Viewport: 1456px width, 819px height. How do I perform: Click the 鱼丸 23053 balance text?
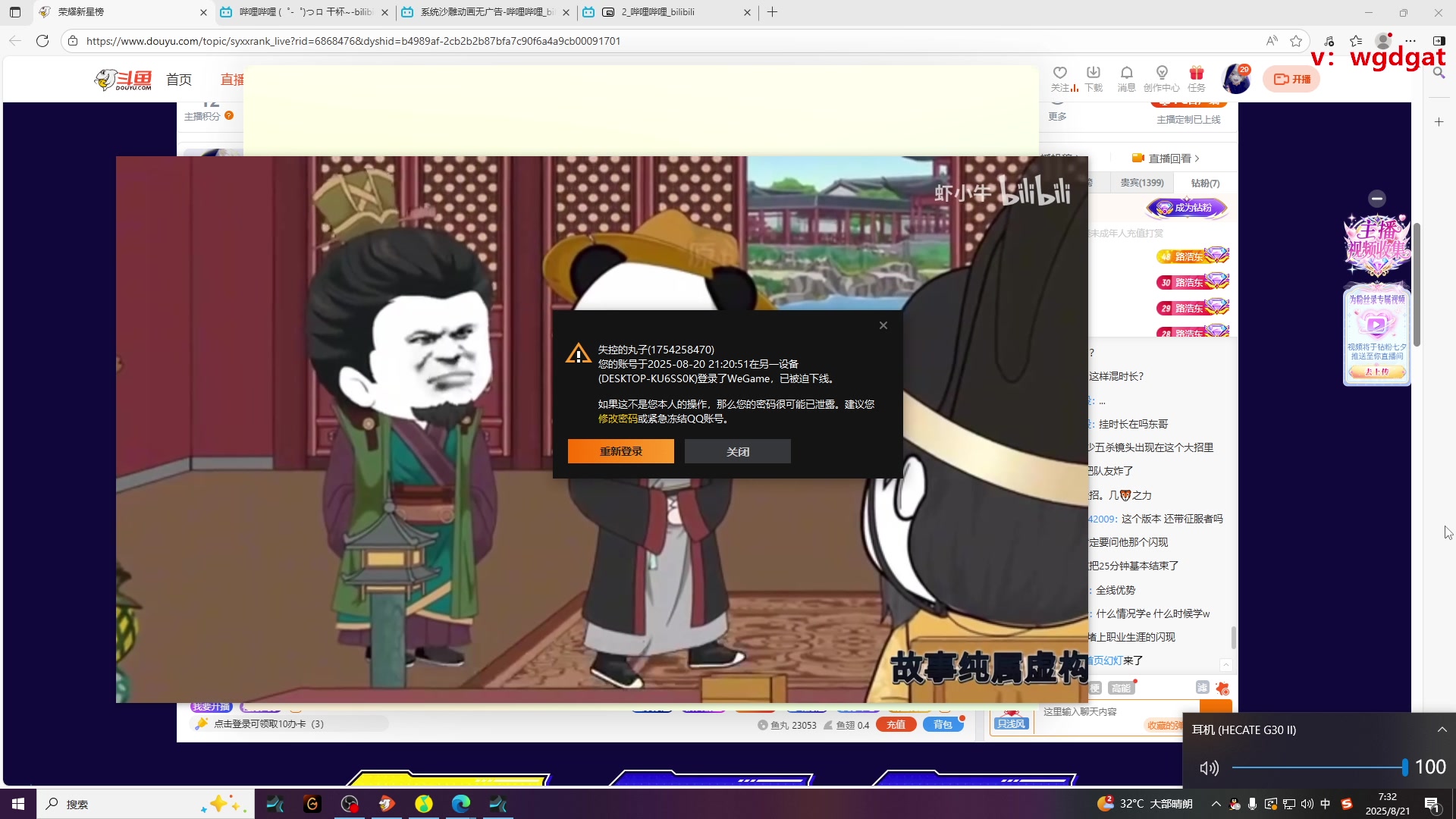pyautogui.click(x=787, y=725)
